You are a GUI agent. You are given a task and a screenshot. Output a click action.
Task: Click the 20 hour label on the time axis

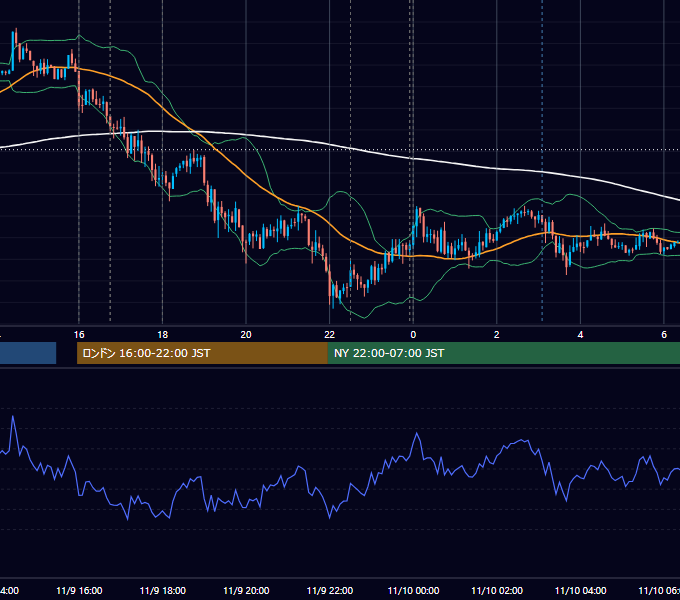246,335
